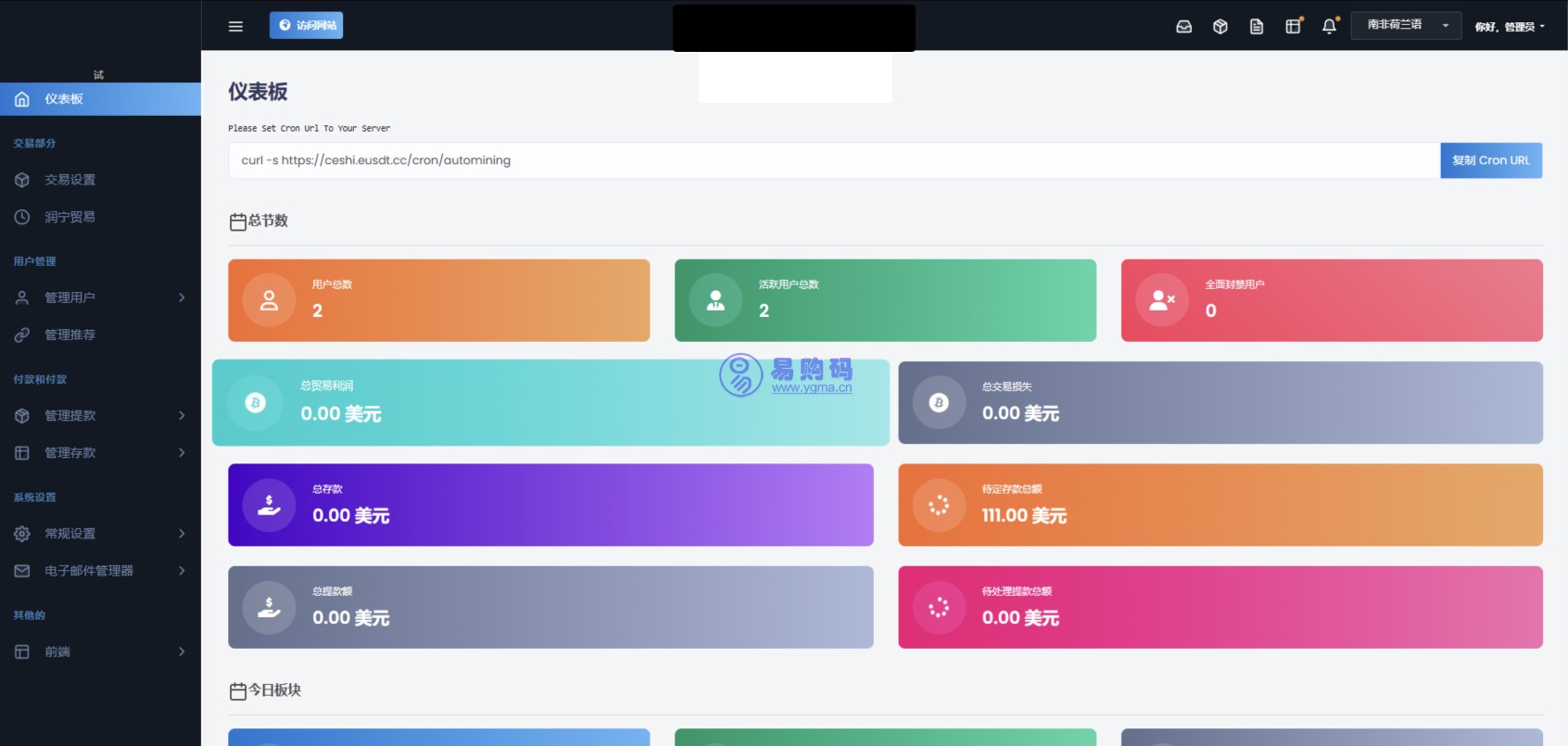Click the 总存款 deposit hand icon
The image size is (1568, 746).
(269, 505)
